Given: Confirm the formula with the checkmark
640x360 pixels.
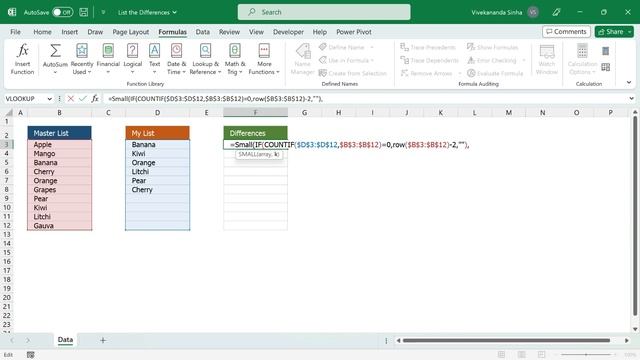Looking at the screenshot, I should click(x=83, y=98).
